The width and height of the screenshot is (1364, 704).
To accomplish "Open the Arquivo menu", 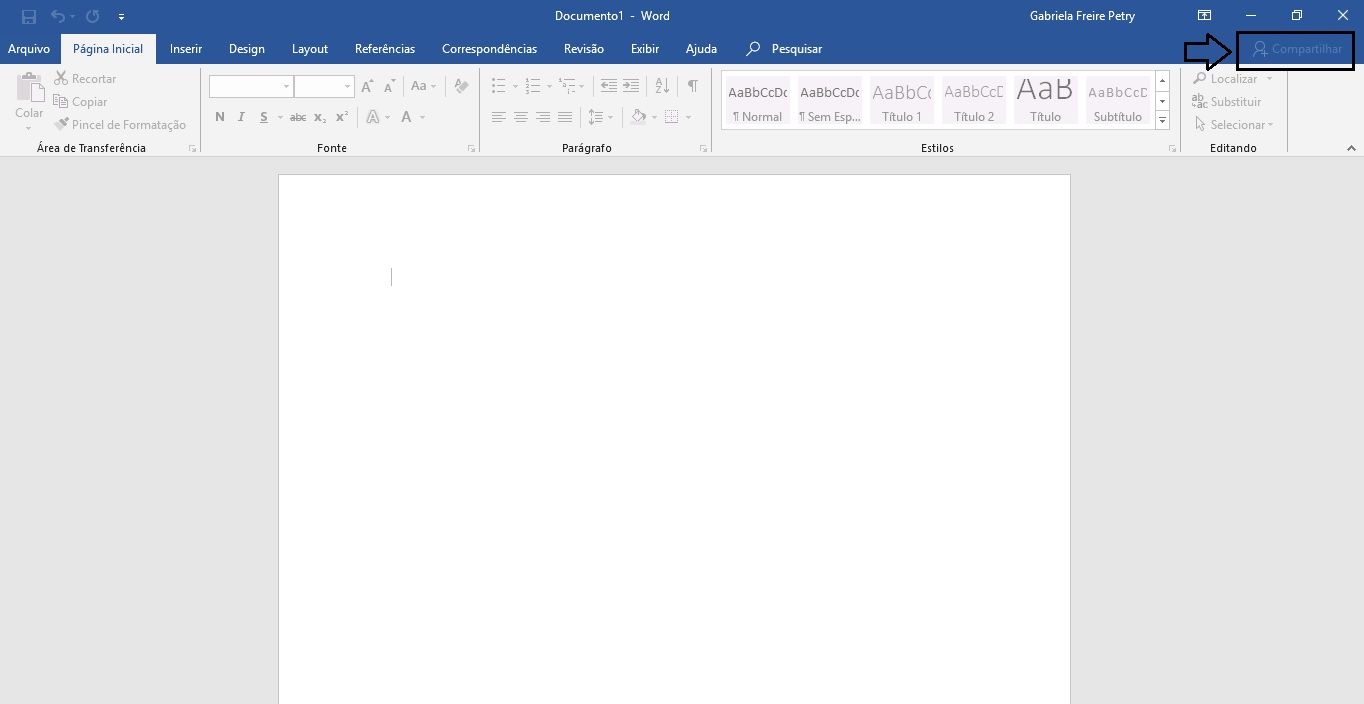I will [x=29, y=49].
